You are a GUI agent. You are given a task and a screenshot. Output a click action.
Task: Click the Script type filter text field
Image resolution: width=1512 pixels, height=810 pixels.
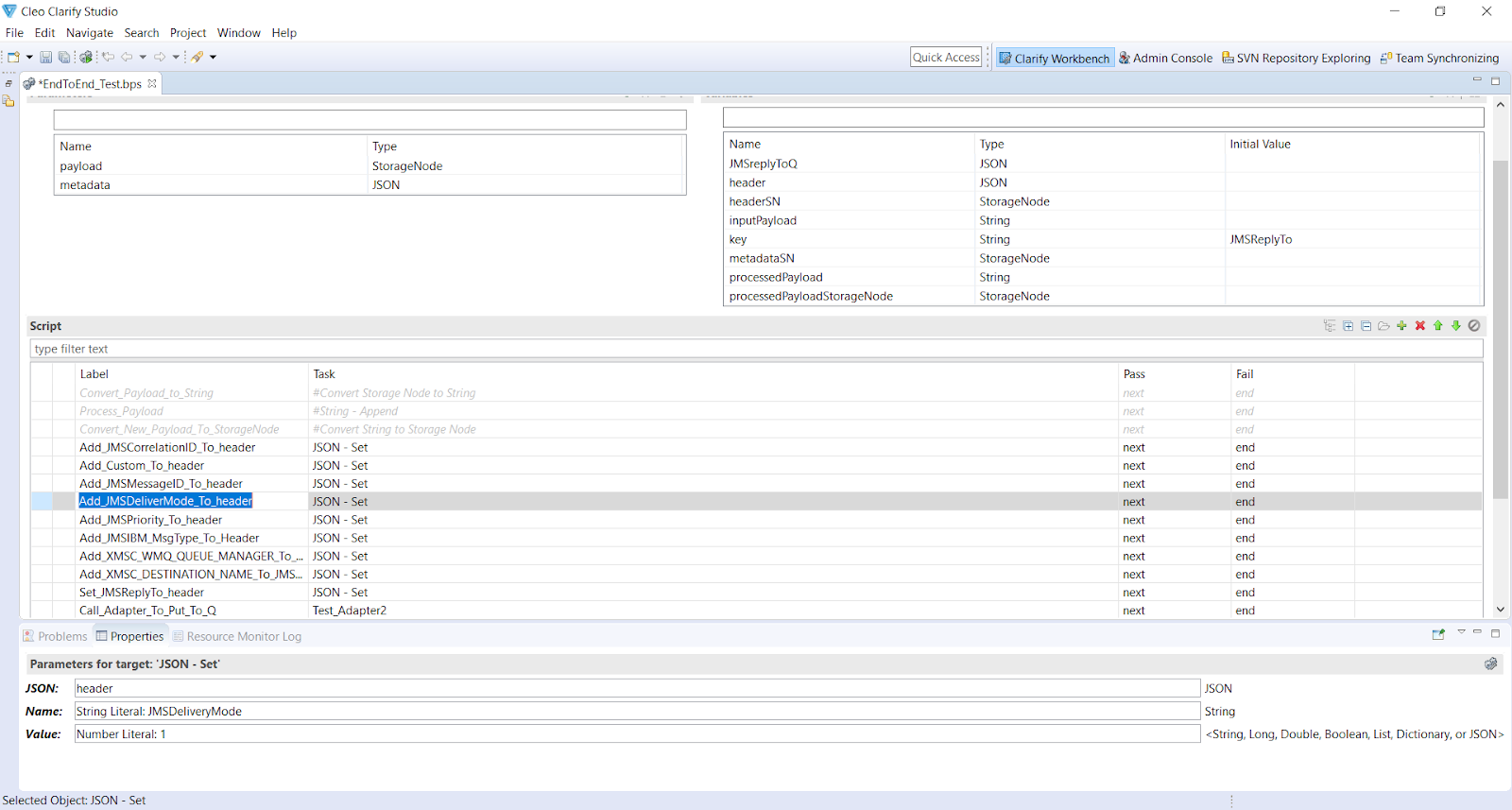click(756, 349)
